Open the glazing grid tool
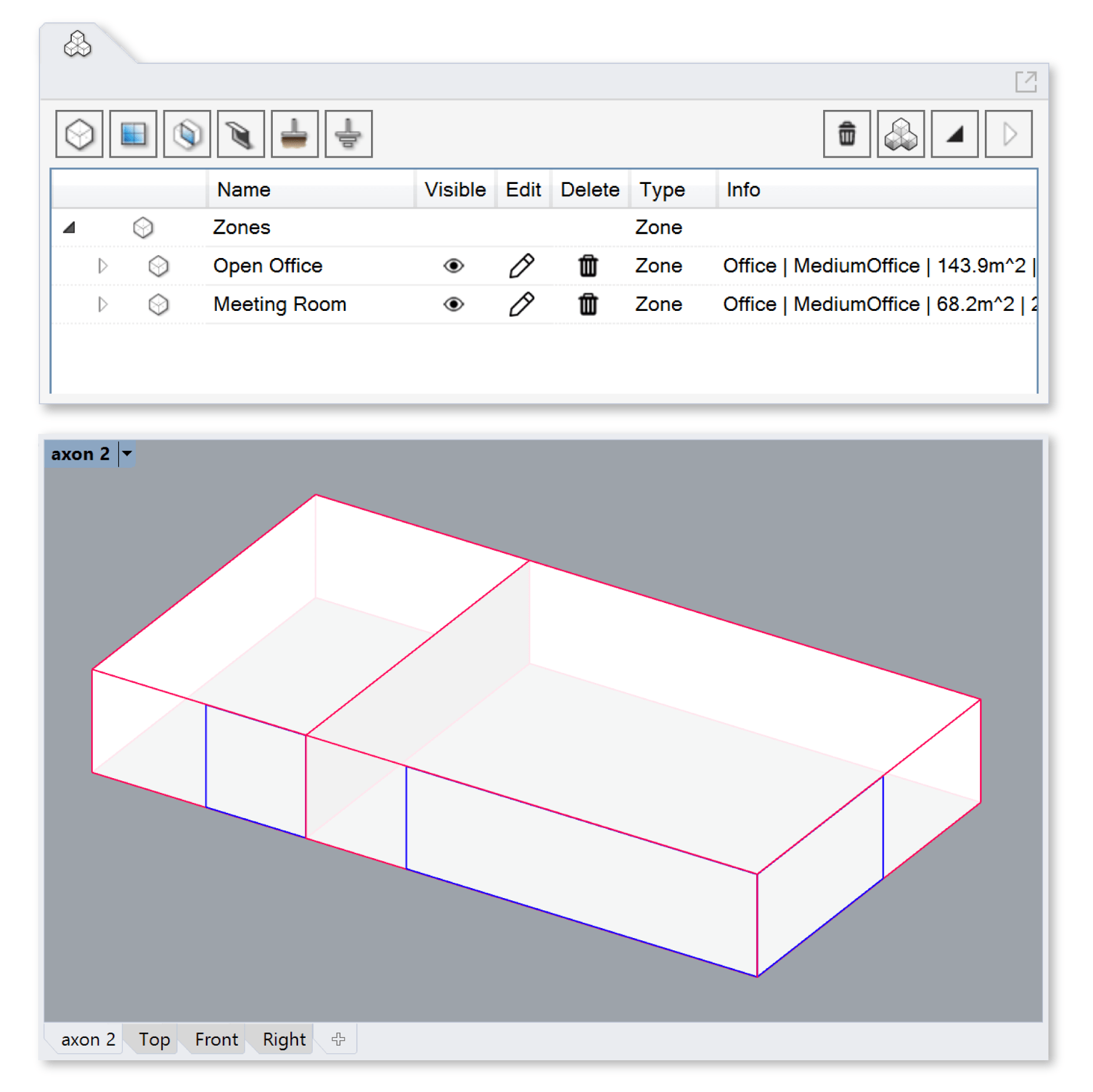The height and width of the screenshot is (1092, 1093). 132,134
